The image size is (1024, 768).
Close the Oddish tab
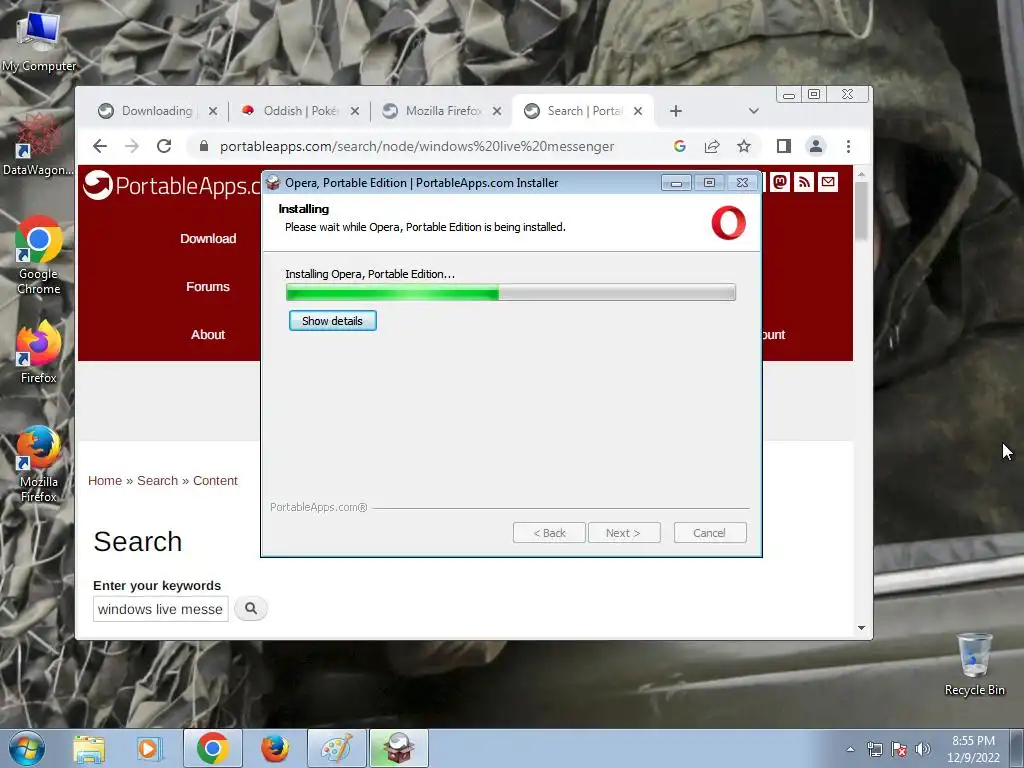tap(355, 111)
